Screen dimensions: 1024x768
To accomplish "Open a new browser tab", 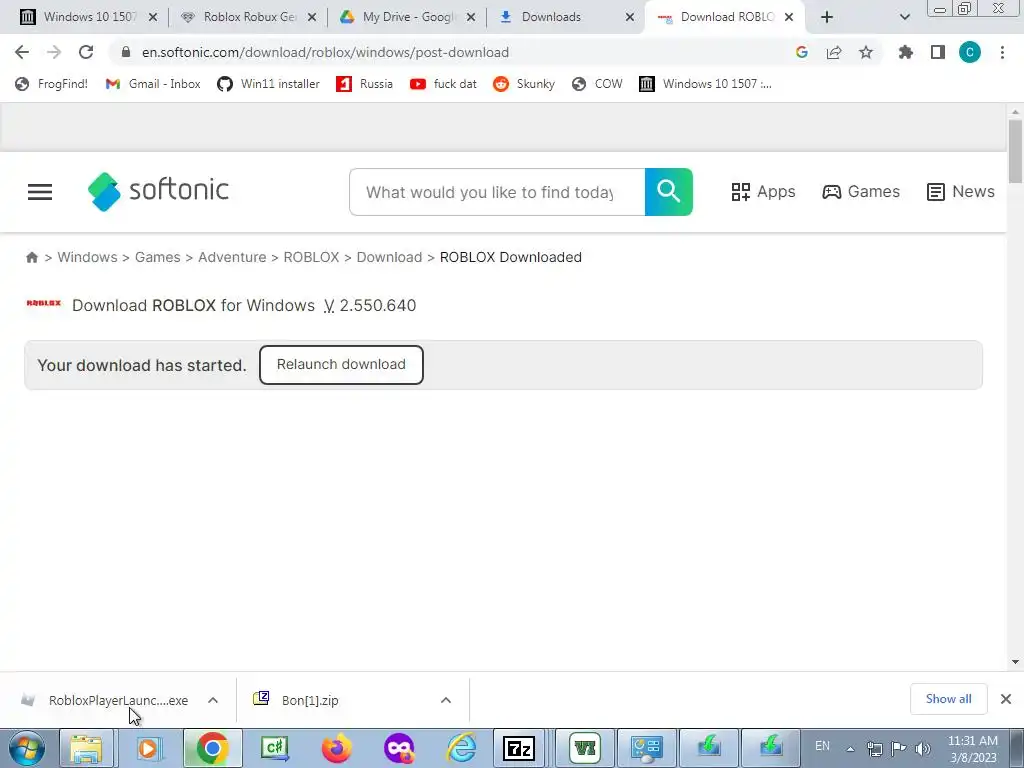I will [x=827, y=17].
